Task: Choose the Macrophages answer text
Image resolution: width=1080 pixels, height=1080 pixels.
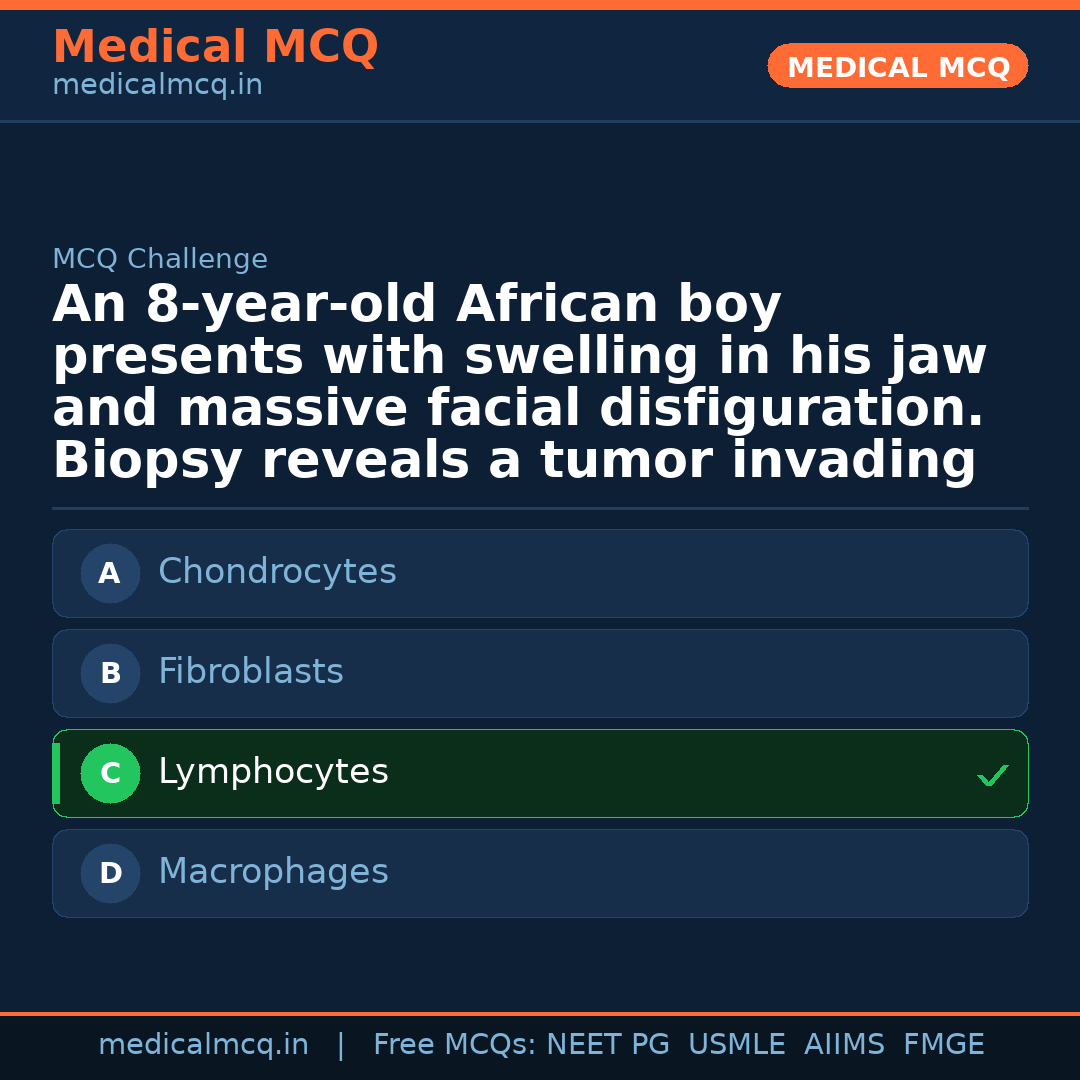Action: (x=273, y=872)
